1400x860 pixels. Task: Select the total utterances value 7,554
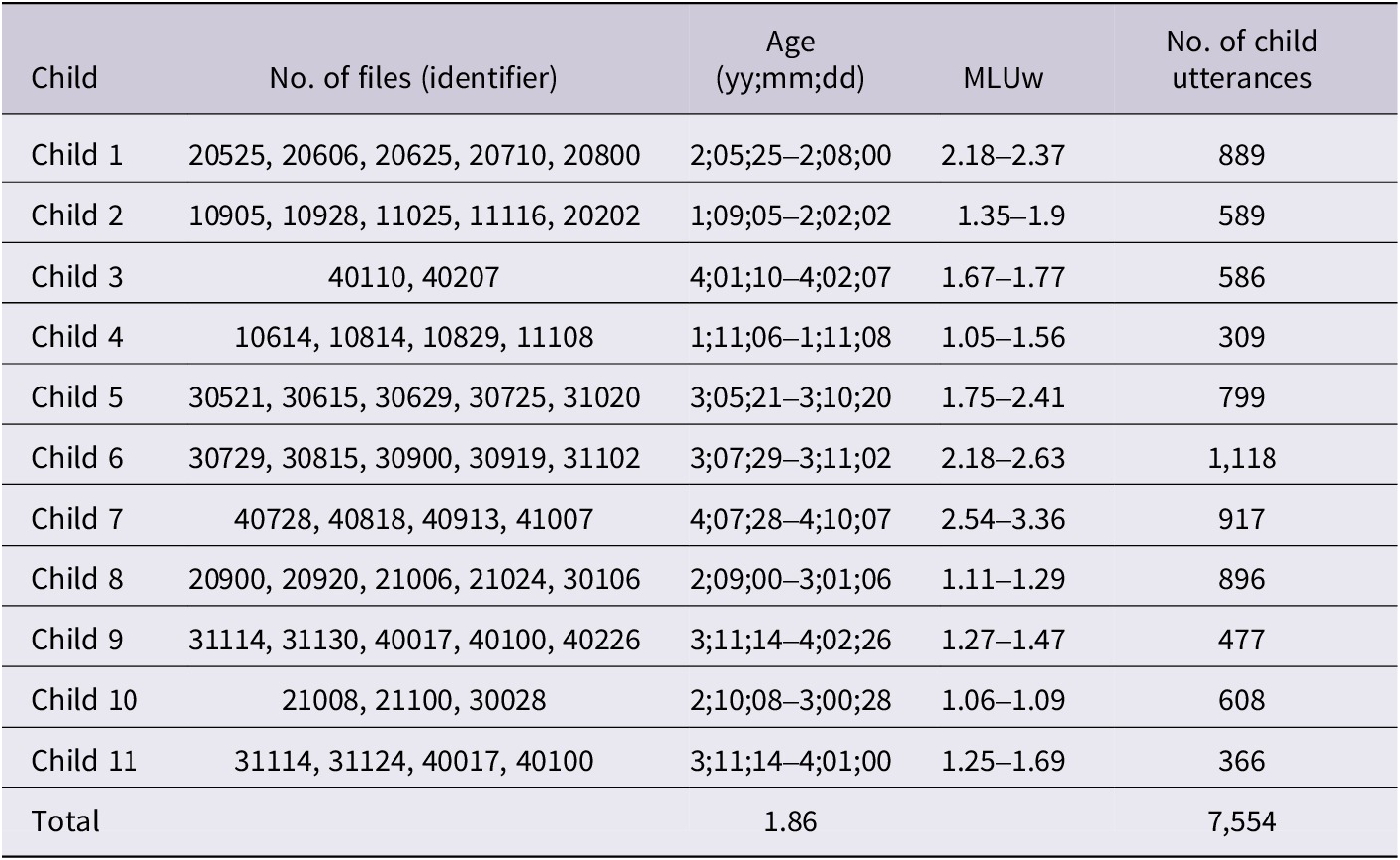coord(1242,821)
